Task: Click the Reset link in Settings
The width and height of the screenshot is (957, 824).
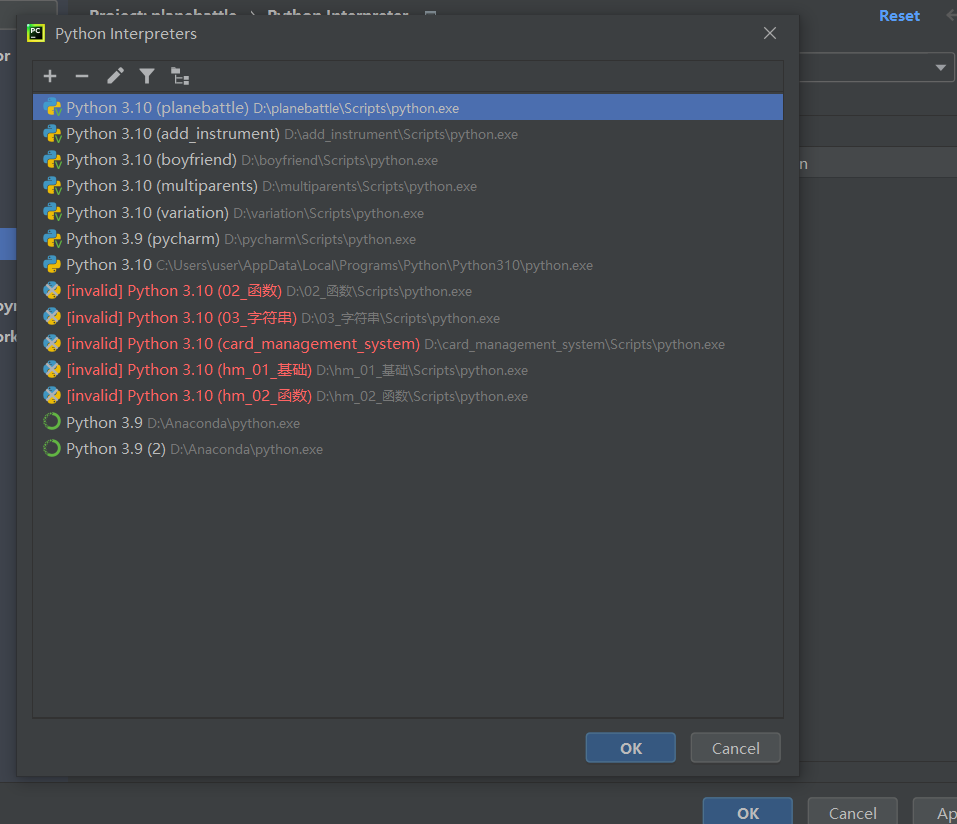Action: point(899,16)
